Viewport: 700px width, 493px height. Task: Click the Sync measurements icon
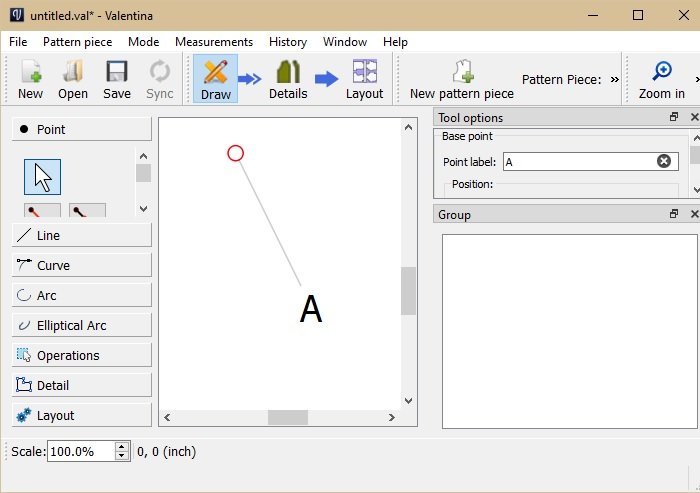click(159, 79)
